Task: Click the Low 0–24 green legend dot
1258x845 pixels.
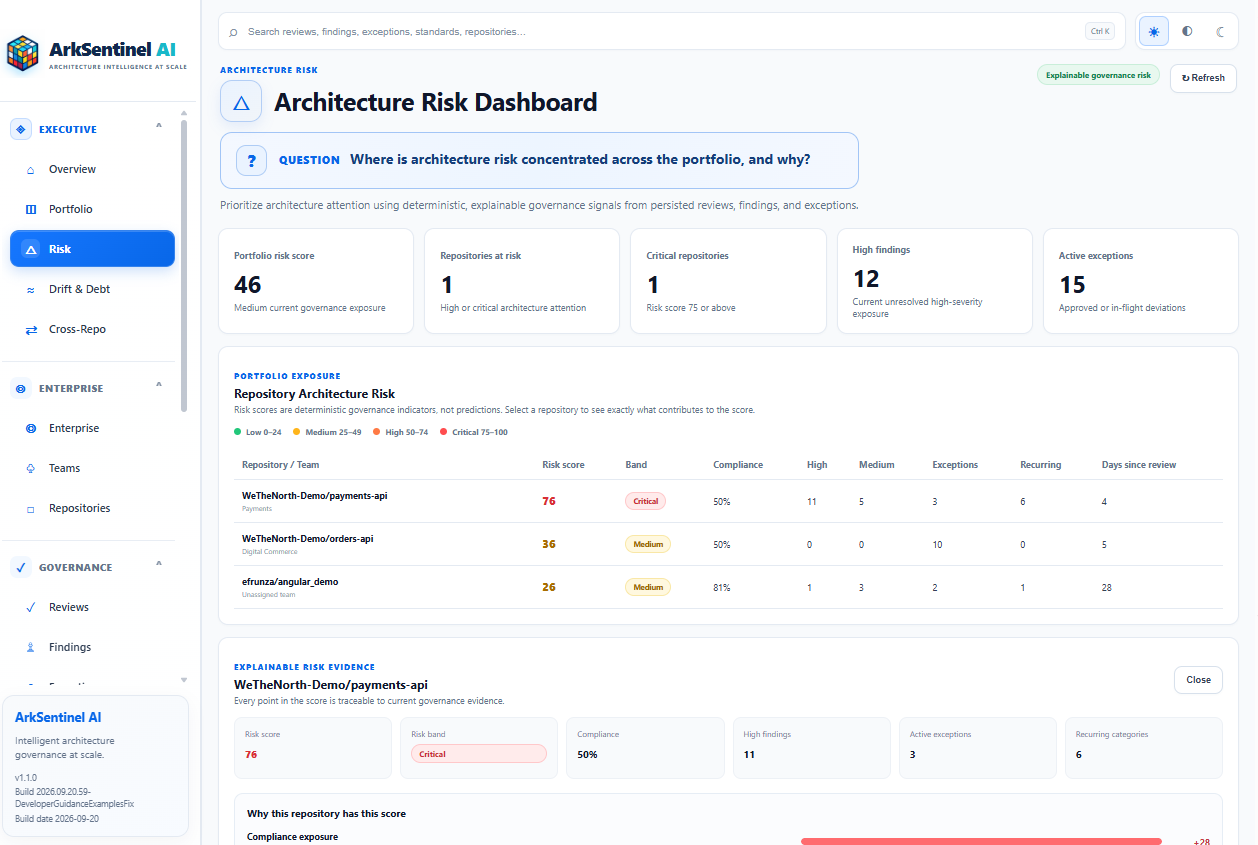Action: tap(237, 432)
